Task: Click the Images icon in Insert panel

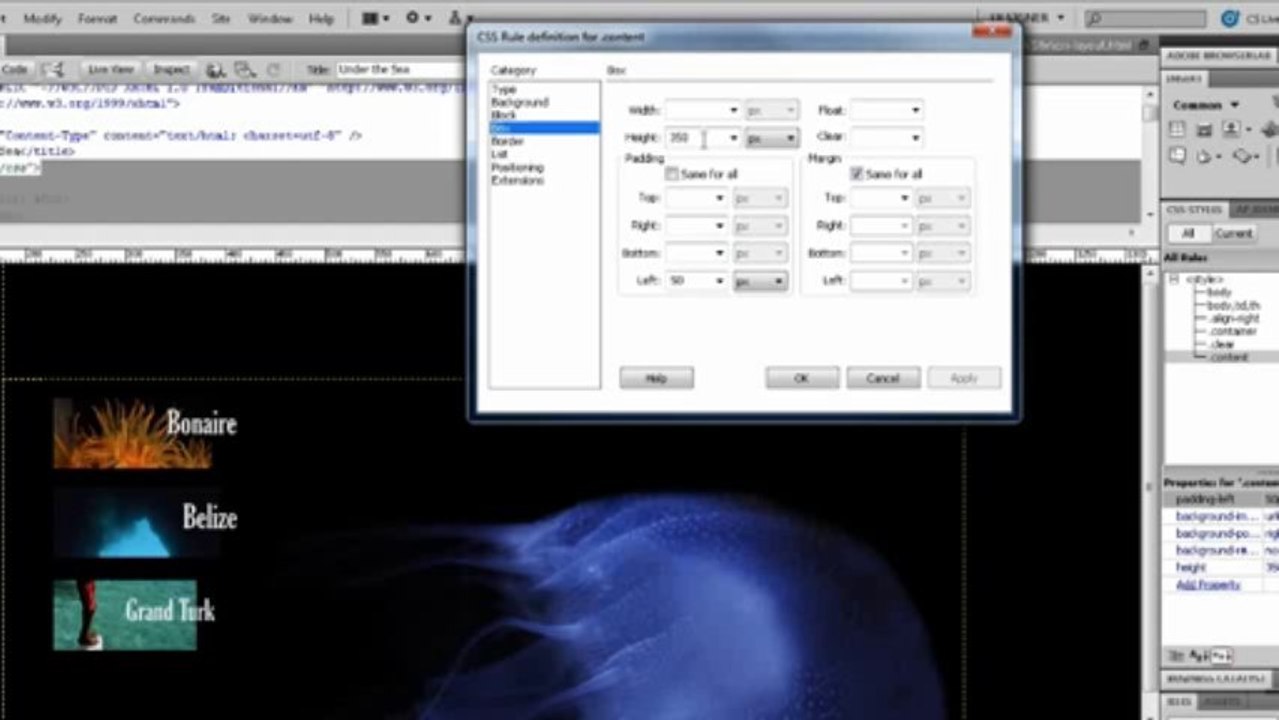Action: click(1234, 130)
